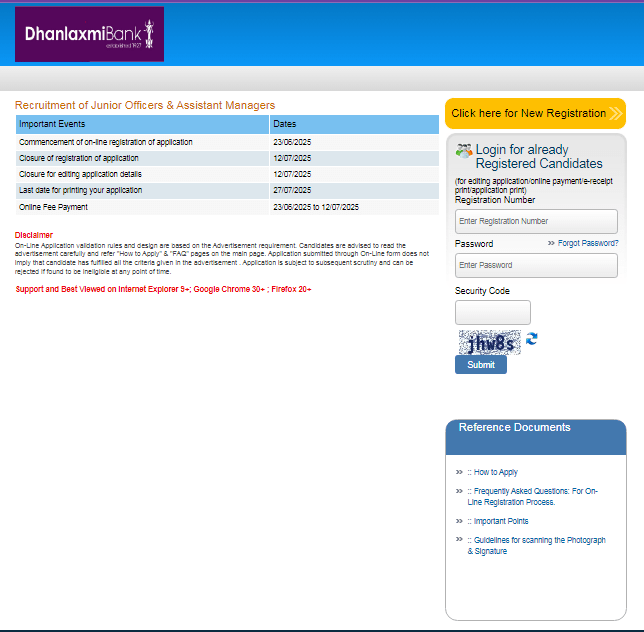Open Click here for New Registration
644x632 pixels.
click(x=528, y=114)
